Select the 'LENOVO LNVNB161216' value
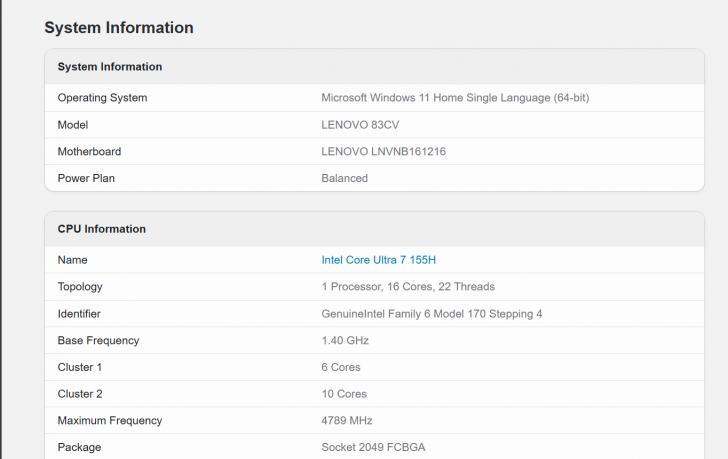 [x=384, y=151]
